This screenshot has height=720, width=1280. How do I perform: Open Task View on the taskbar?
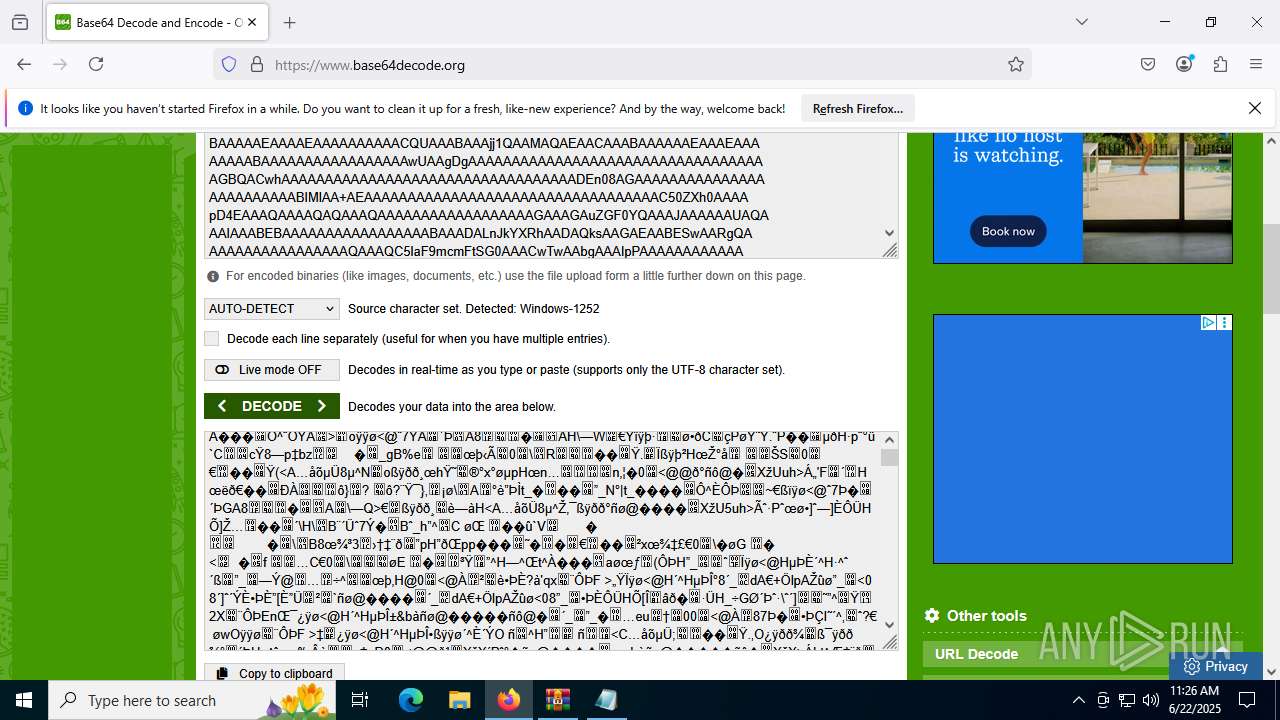point(361,700)
